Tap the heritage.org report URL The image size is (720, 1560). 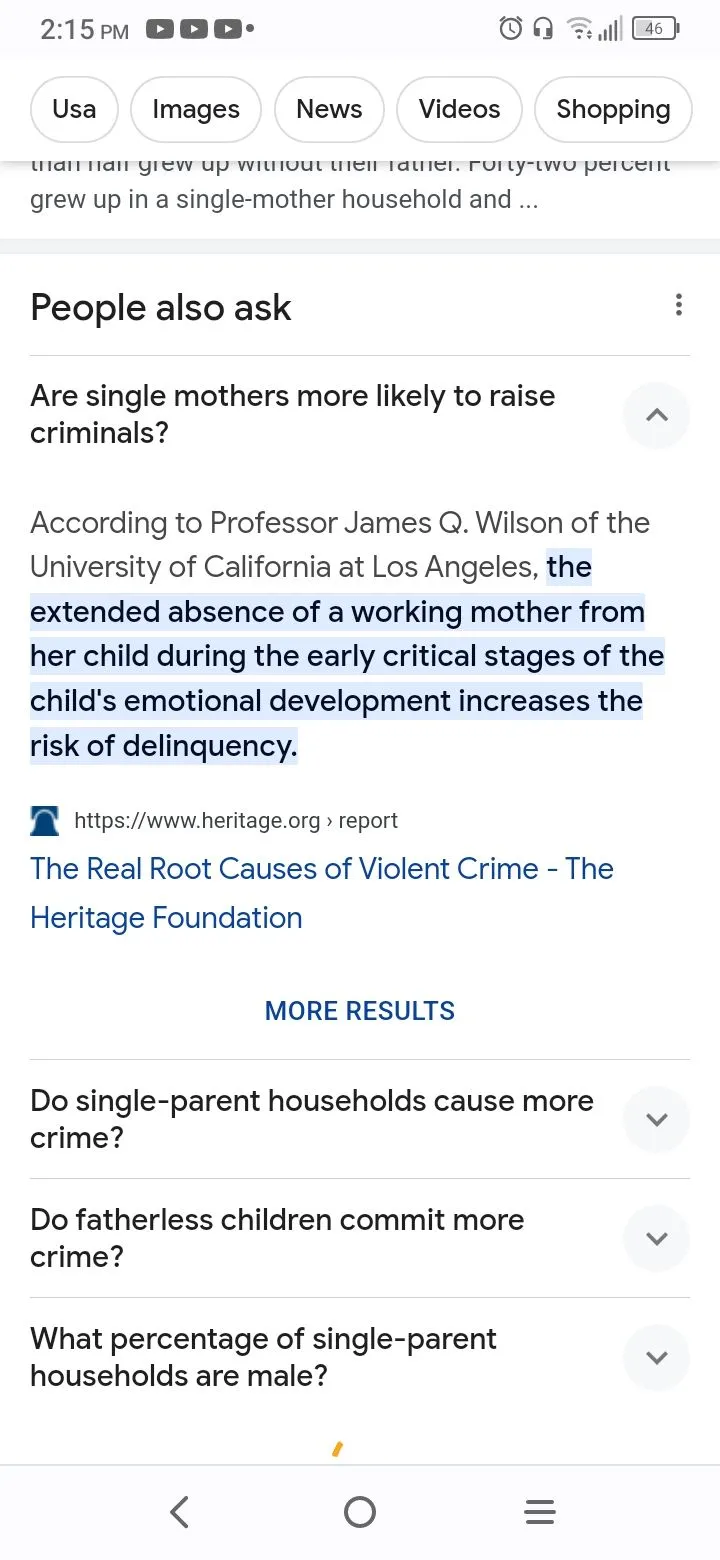[236, 821]
